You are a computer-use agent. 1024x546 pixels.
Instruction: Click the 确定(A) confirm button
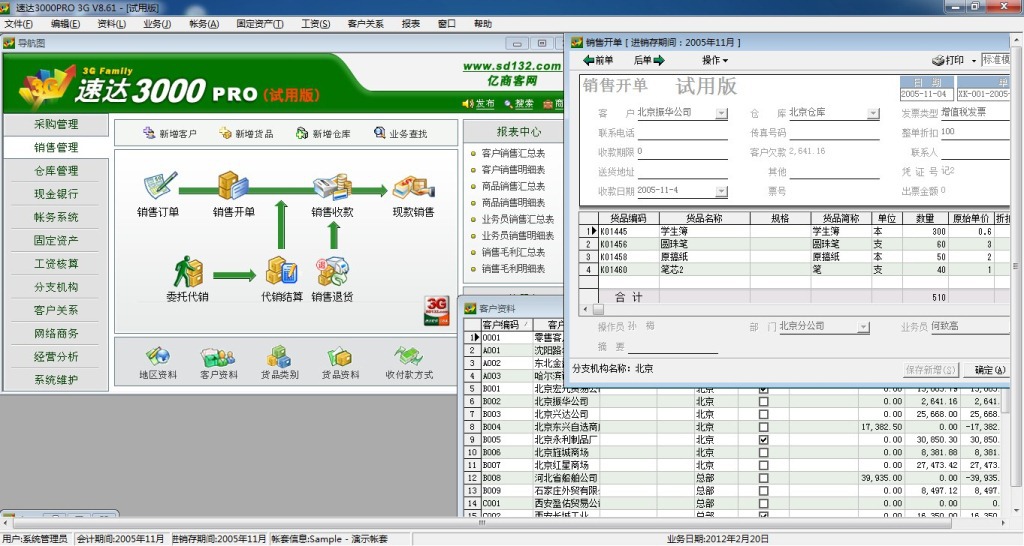[989, 370]
